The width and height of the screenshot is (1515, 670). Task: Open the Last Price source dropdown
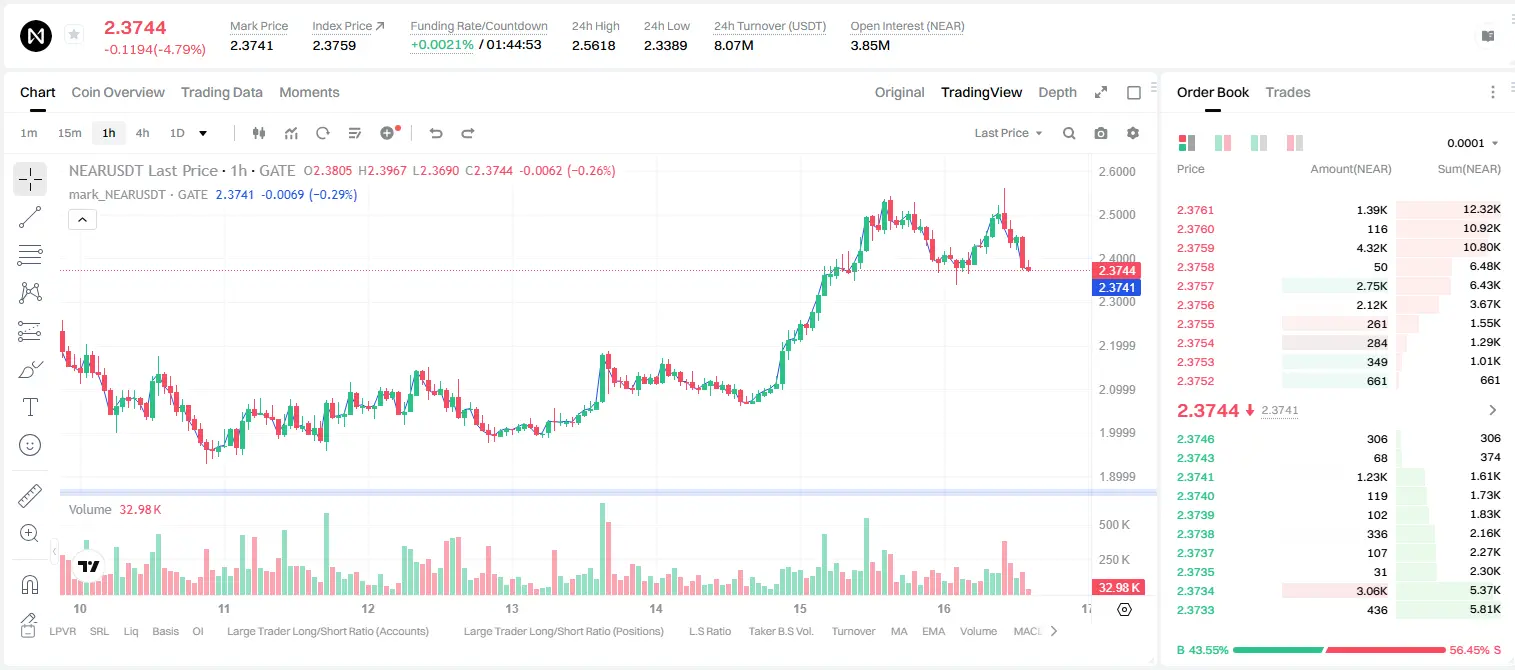click(x=1008, y=133)
